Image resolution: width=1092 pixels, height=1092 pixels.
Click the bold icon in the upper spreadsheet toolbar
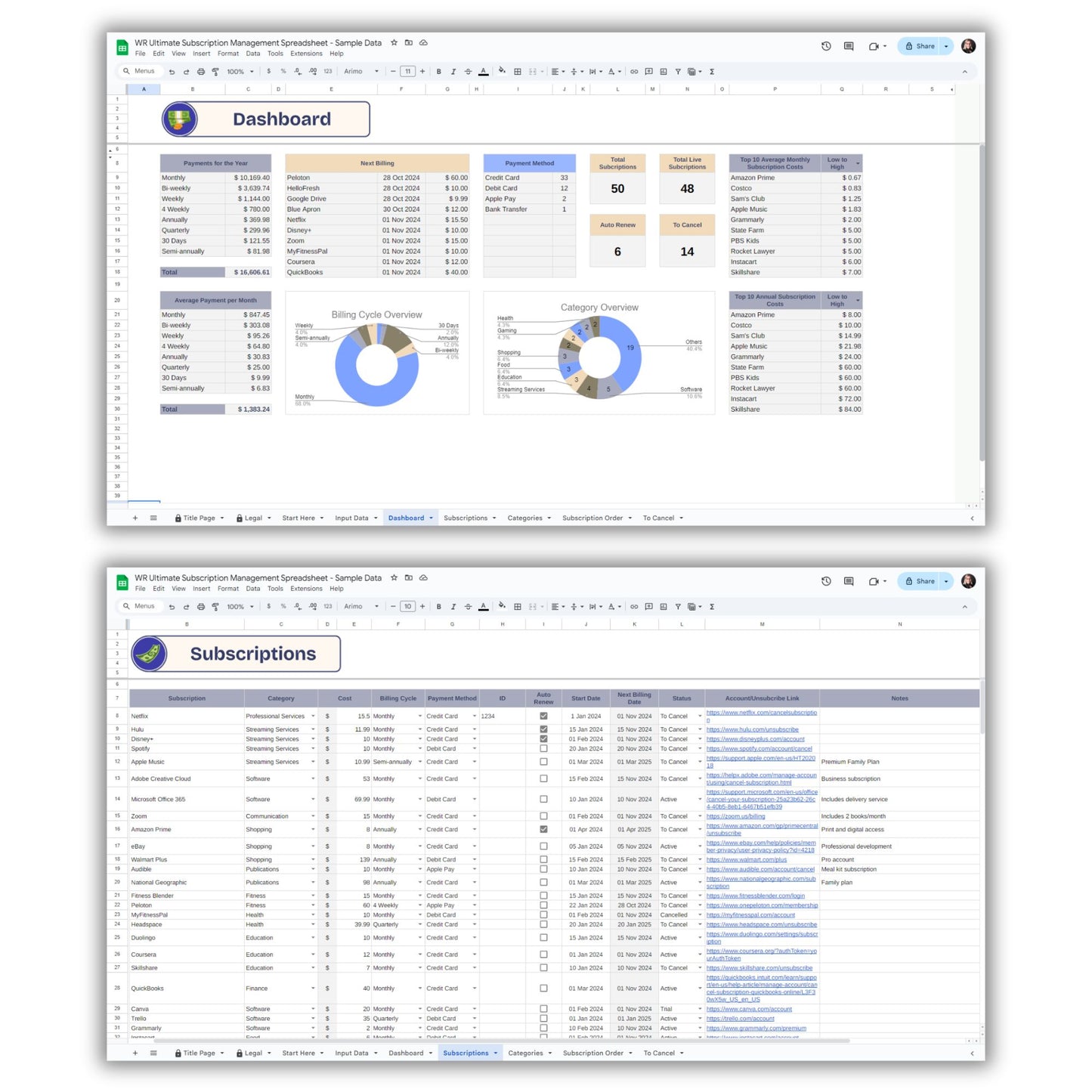click(438, 72)
